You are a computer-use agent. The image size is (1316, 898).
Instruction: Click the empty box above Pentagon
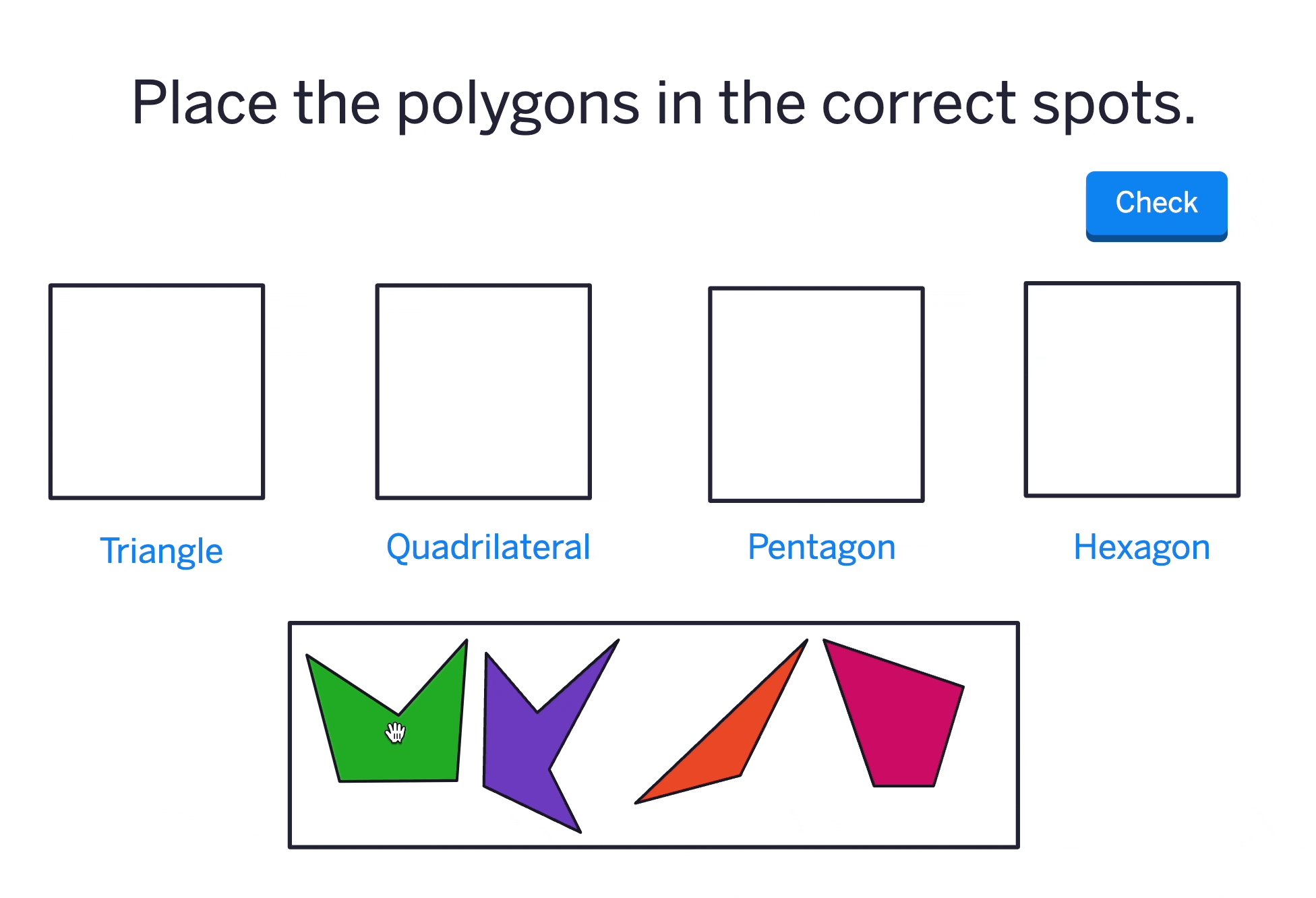click(816, 394)
